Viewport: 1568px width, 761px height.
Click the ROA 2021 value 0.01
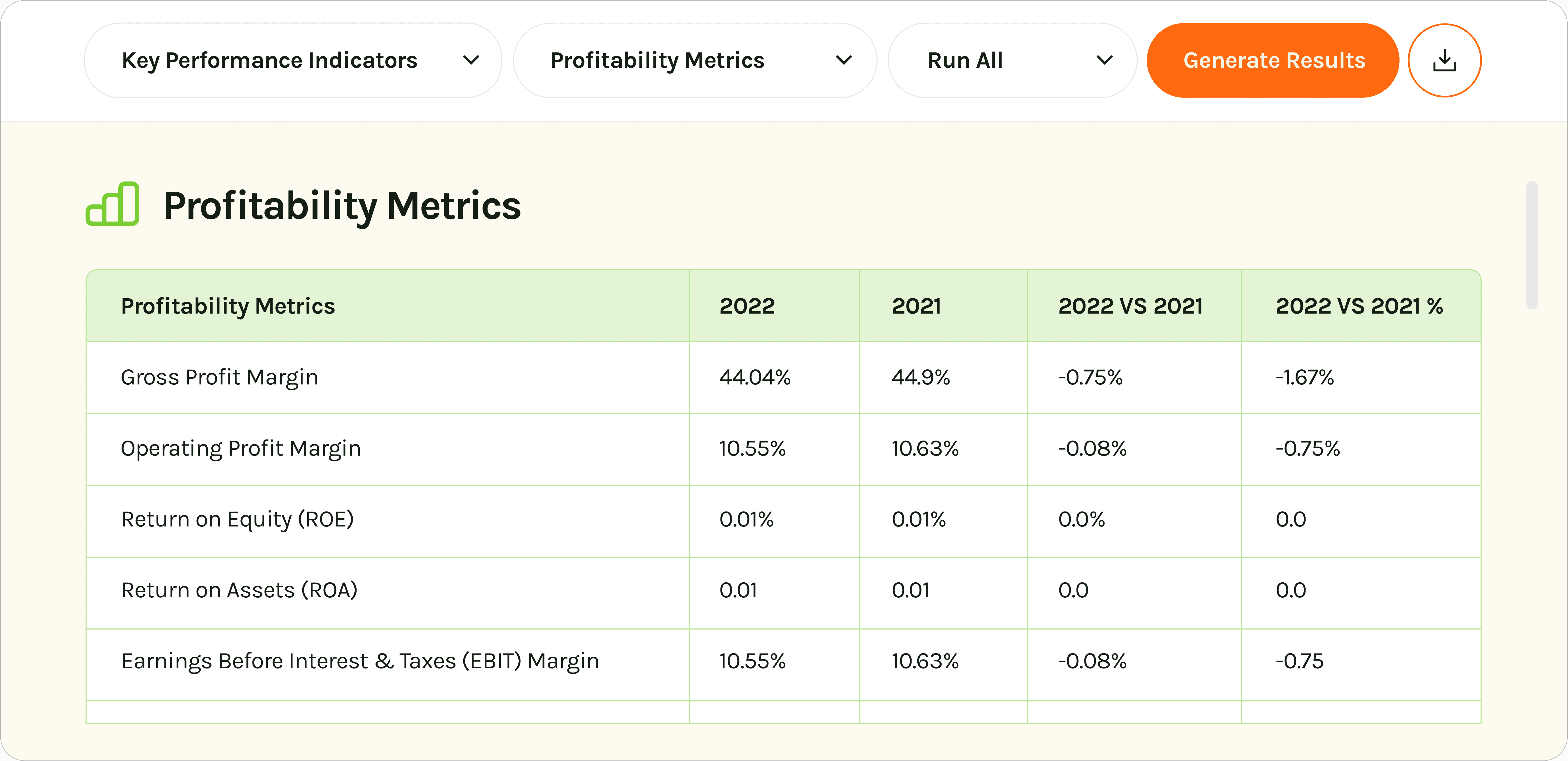click(910, 591)
